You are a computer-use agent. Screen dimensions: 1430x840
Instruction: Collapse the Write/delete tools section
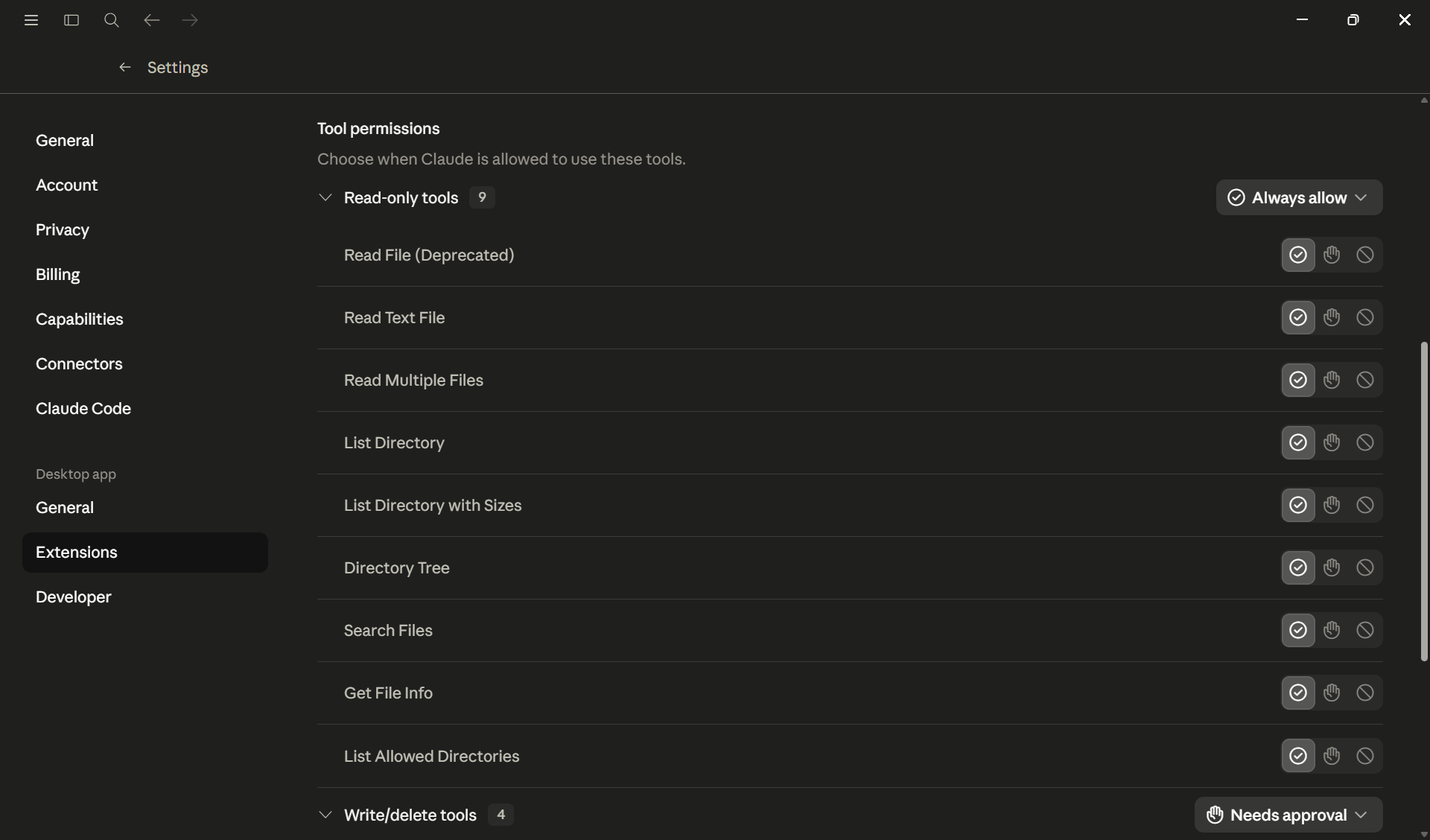point(325,815)
